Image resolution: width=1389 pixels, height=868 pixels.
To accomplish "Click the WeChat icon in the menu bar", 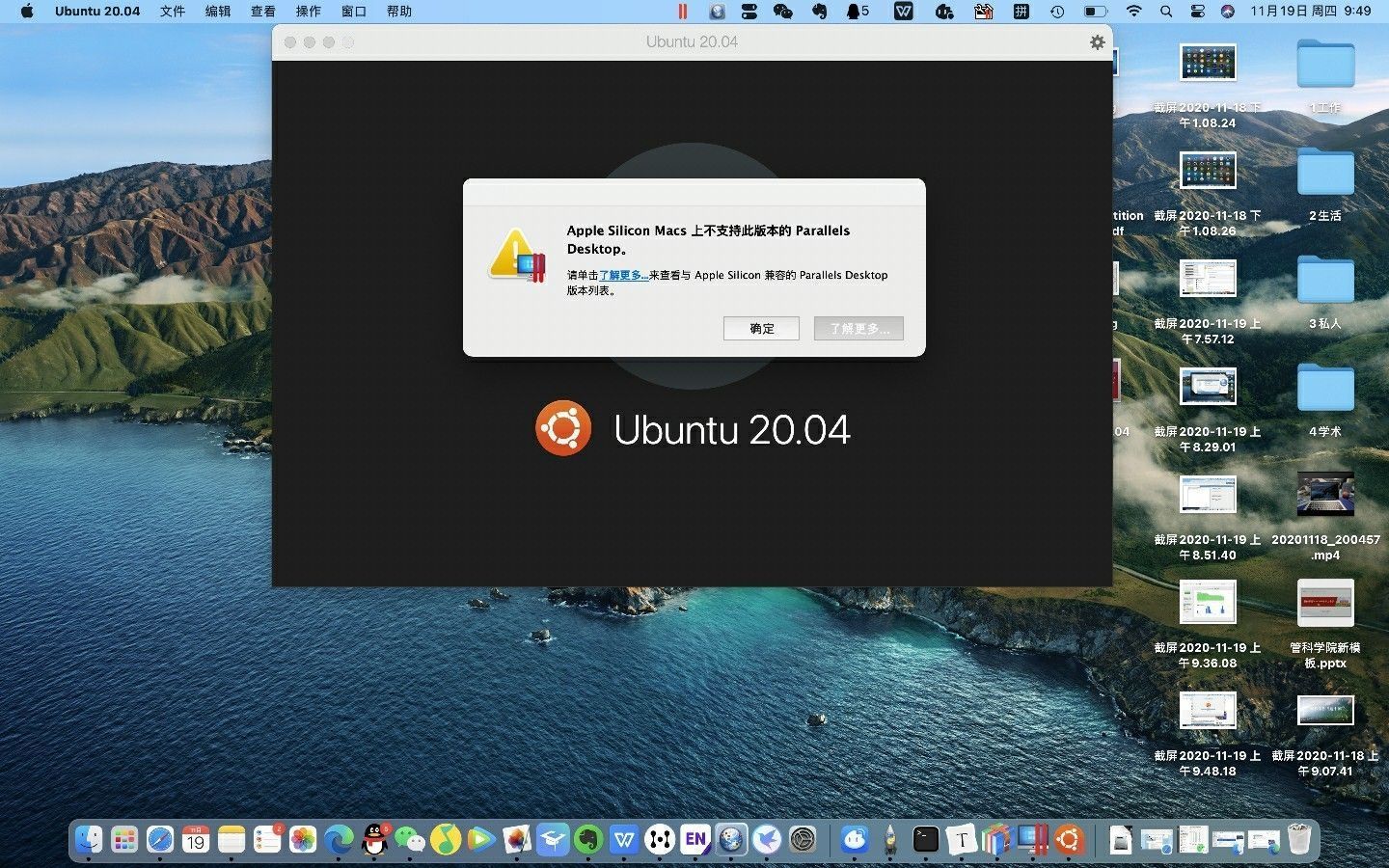I will click(x=783, y=12).
